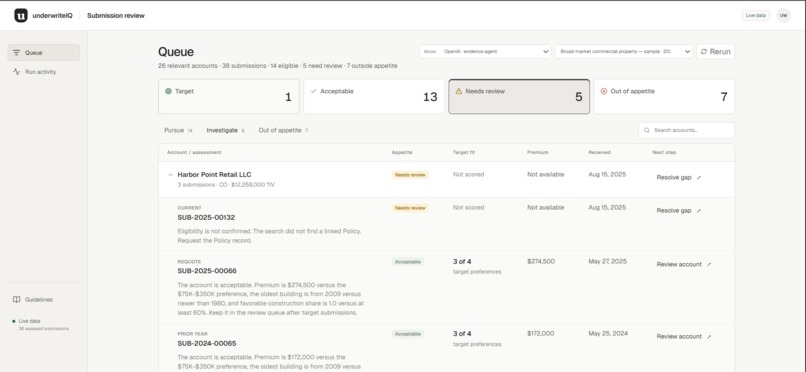Click the underwriteIQ logo icon

pos(21,15)
